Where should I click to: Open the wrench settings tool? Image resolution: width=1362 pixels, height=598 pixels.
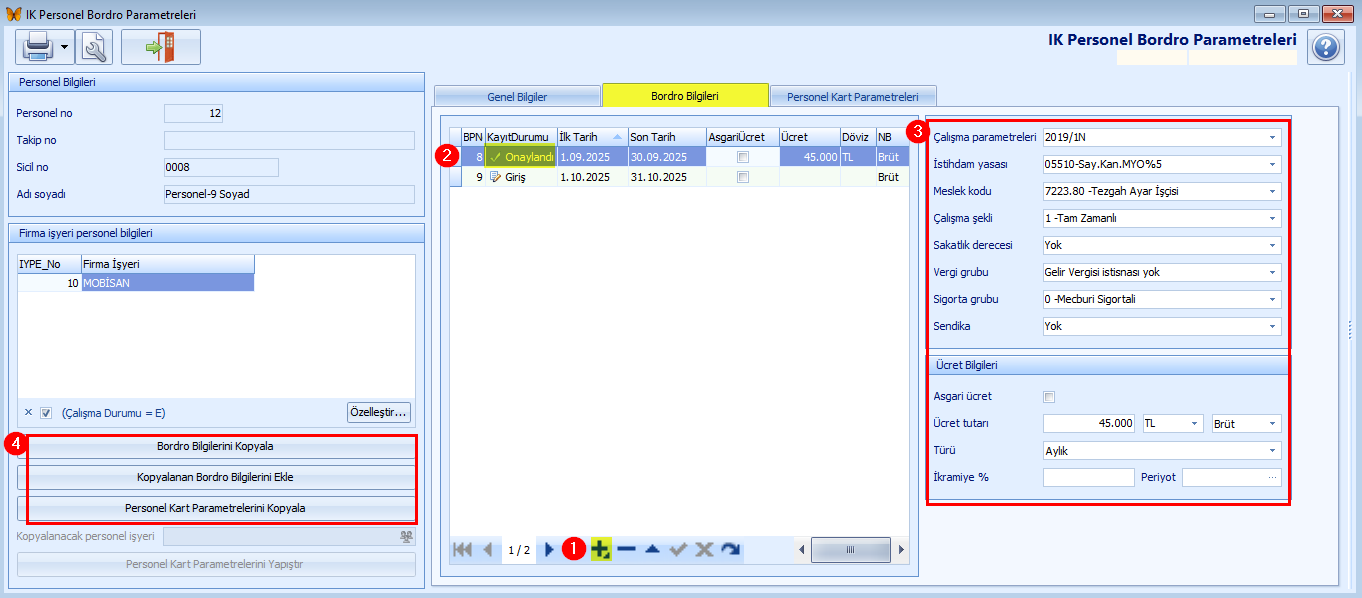click(x=94, y=47)
